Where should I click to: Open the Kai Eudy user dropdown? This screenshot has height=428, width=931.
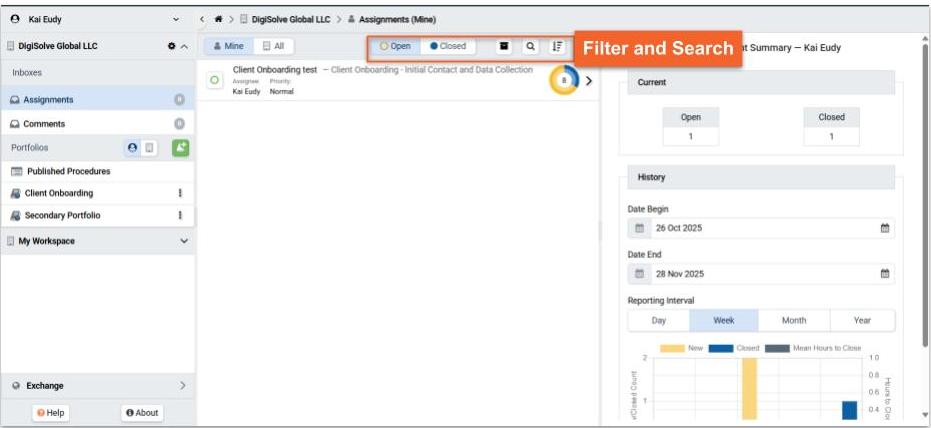pos(176,20)
